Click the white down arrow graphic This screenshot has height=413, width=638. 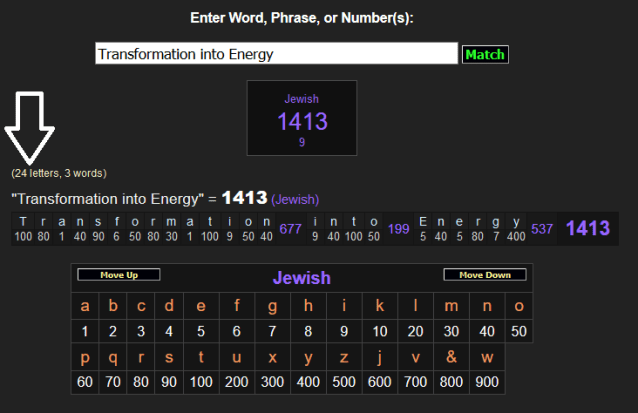click(x=30, y=127)
